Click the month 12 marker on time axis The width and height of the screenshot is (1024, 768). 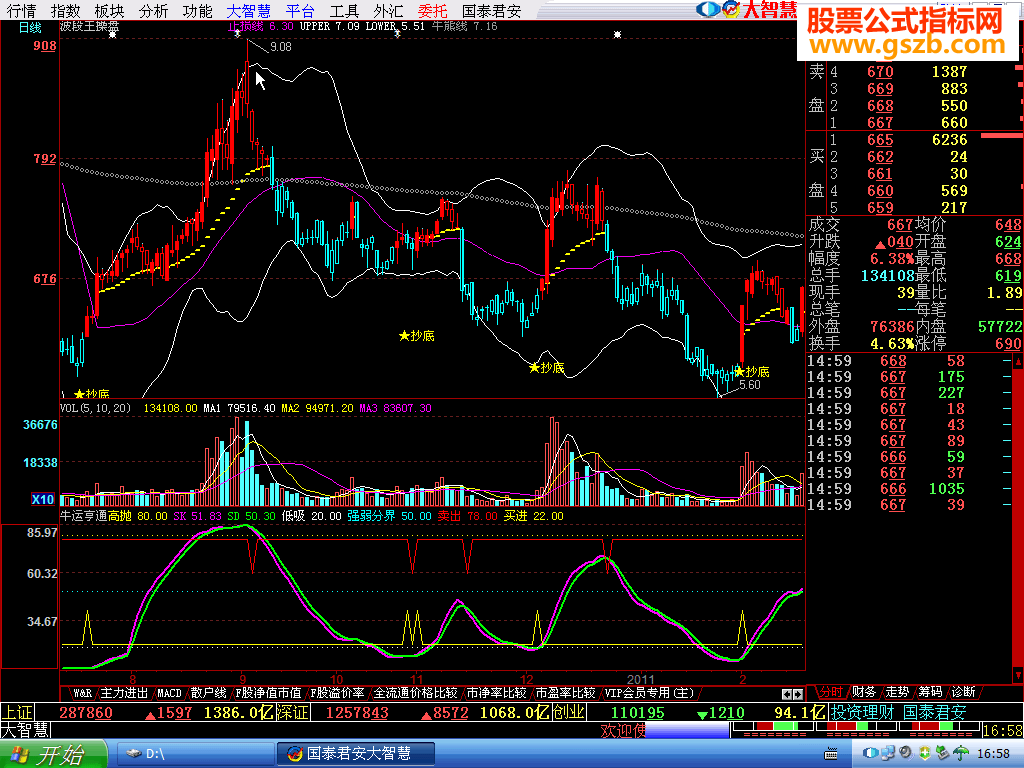point(526,679)
